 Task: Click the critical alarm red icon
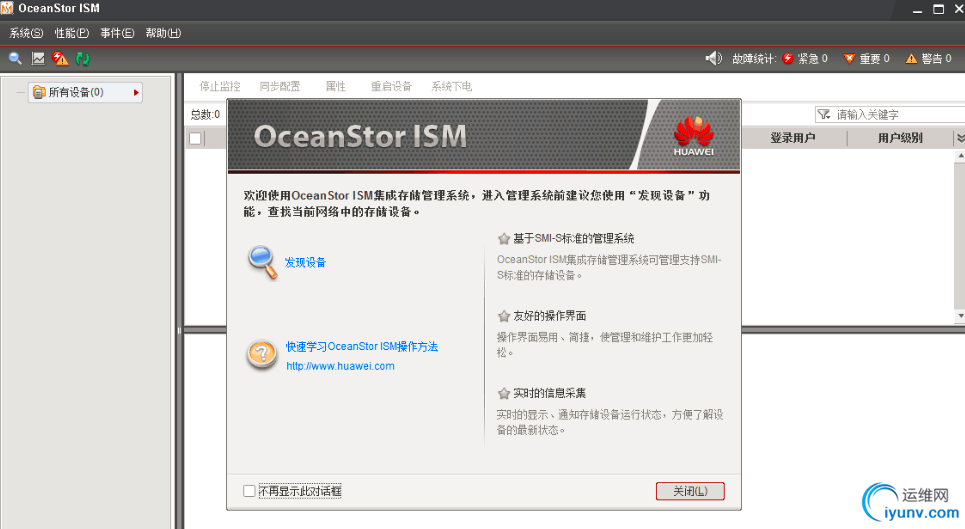click(x=788, y=58)
